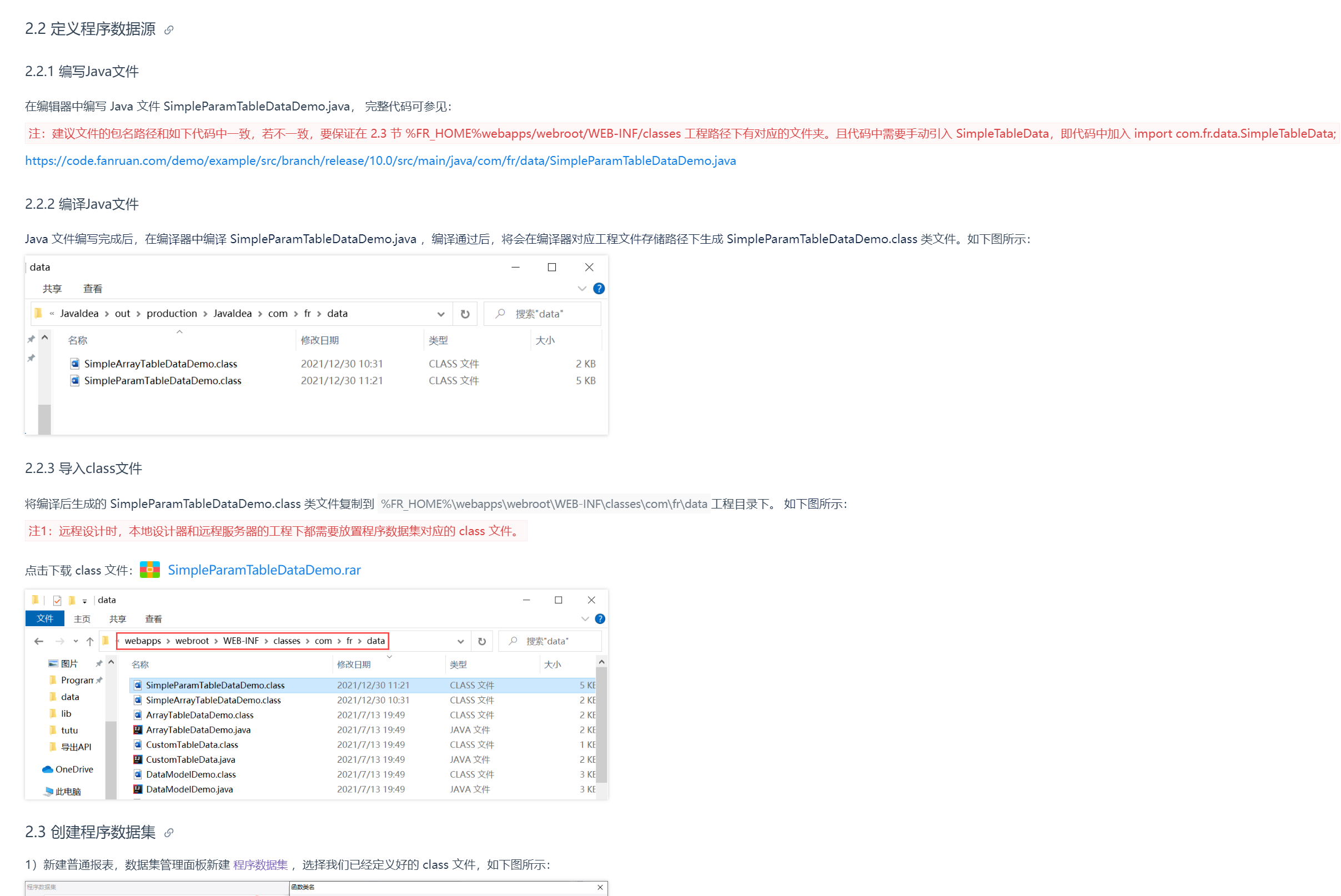The height and width of the screenshot is (896, 1341).
Task: Click the back arrow in the lower explorer window
Action: click(39, 641)
